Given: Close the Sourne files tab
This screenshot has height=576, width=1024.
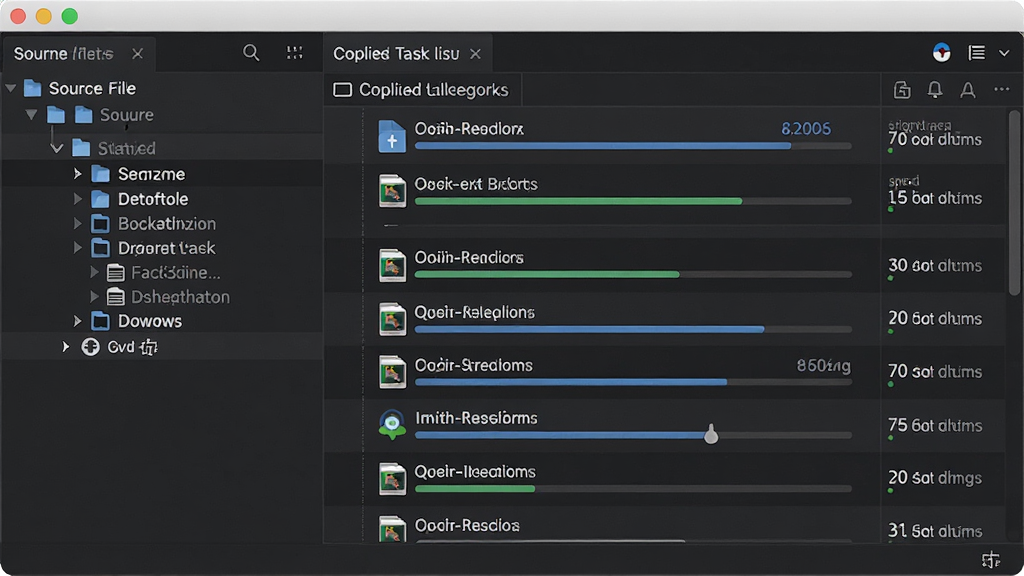Looking at the screenshot, I should [x=137, y=54].
